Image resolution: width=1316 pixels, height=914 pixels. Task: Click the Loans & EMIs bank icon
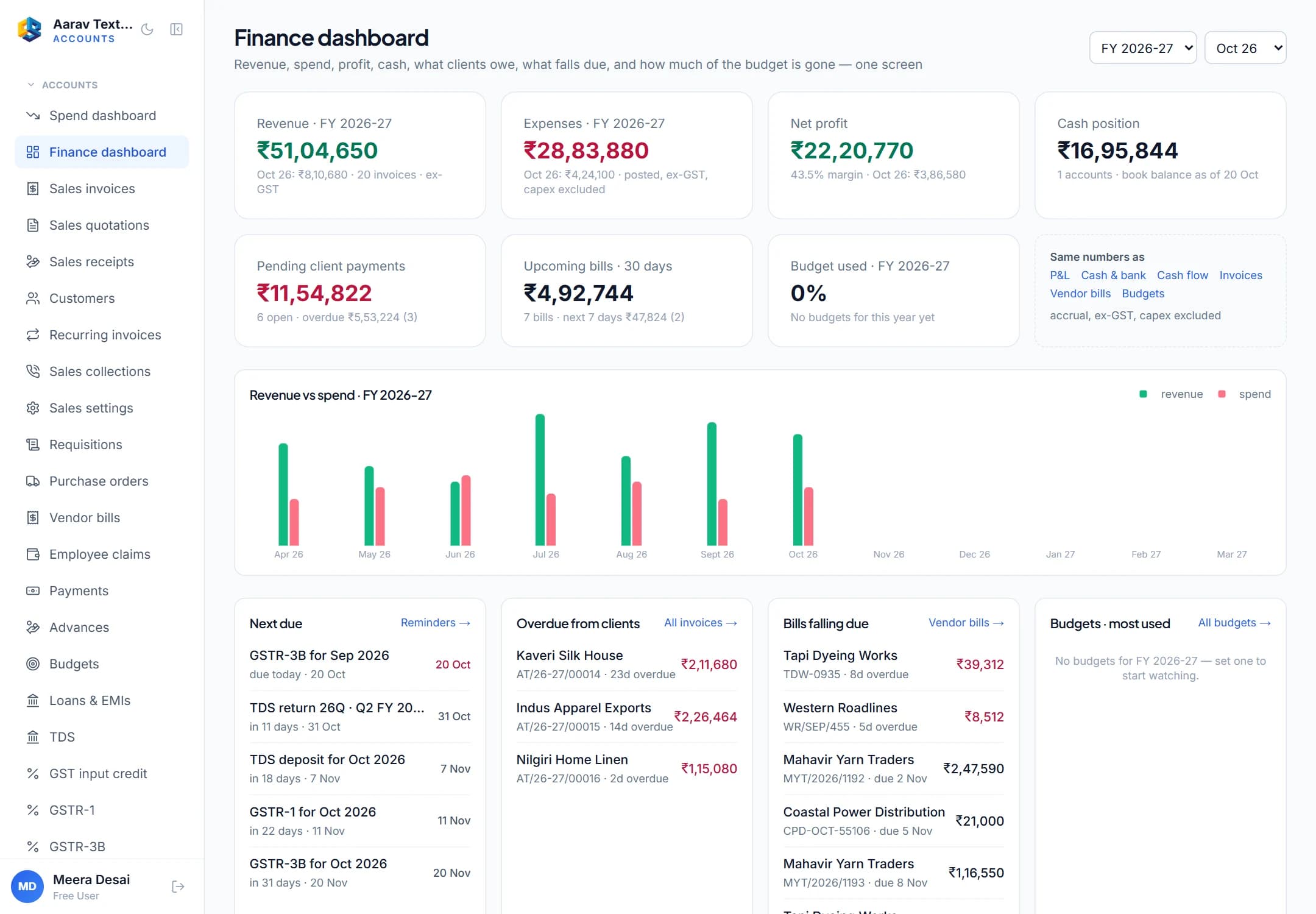33,701
